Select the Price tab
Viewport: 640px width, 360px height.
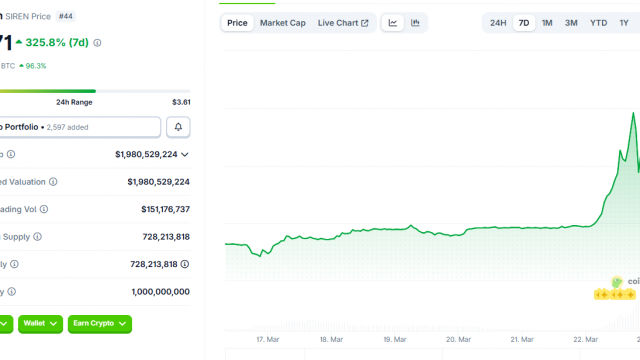[237, 23]
